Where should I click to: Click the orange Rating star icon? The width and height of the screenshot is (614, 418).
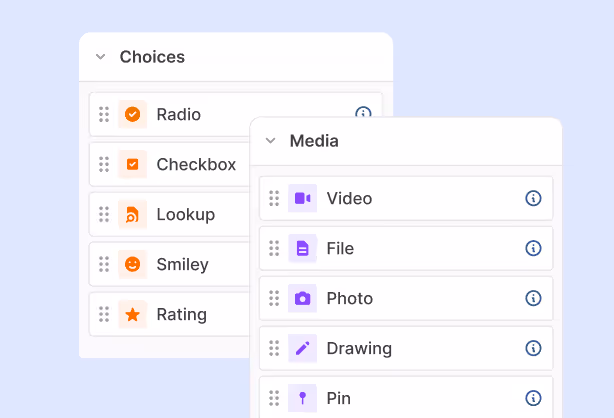[x=132, y=314]
